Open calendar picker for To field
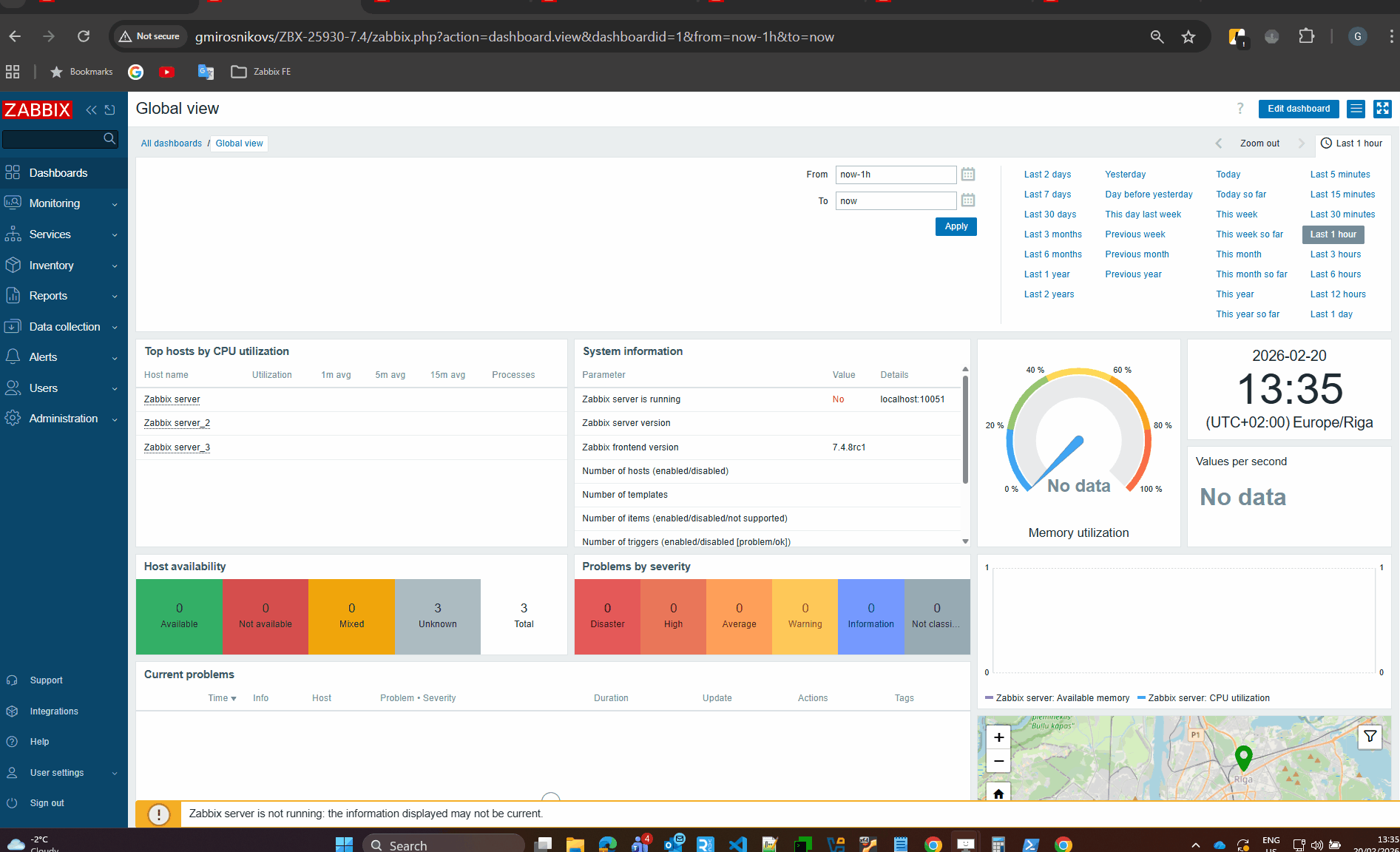The image size is (1400, 852). tap(967, 200)
